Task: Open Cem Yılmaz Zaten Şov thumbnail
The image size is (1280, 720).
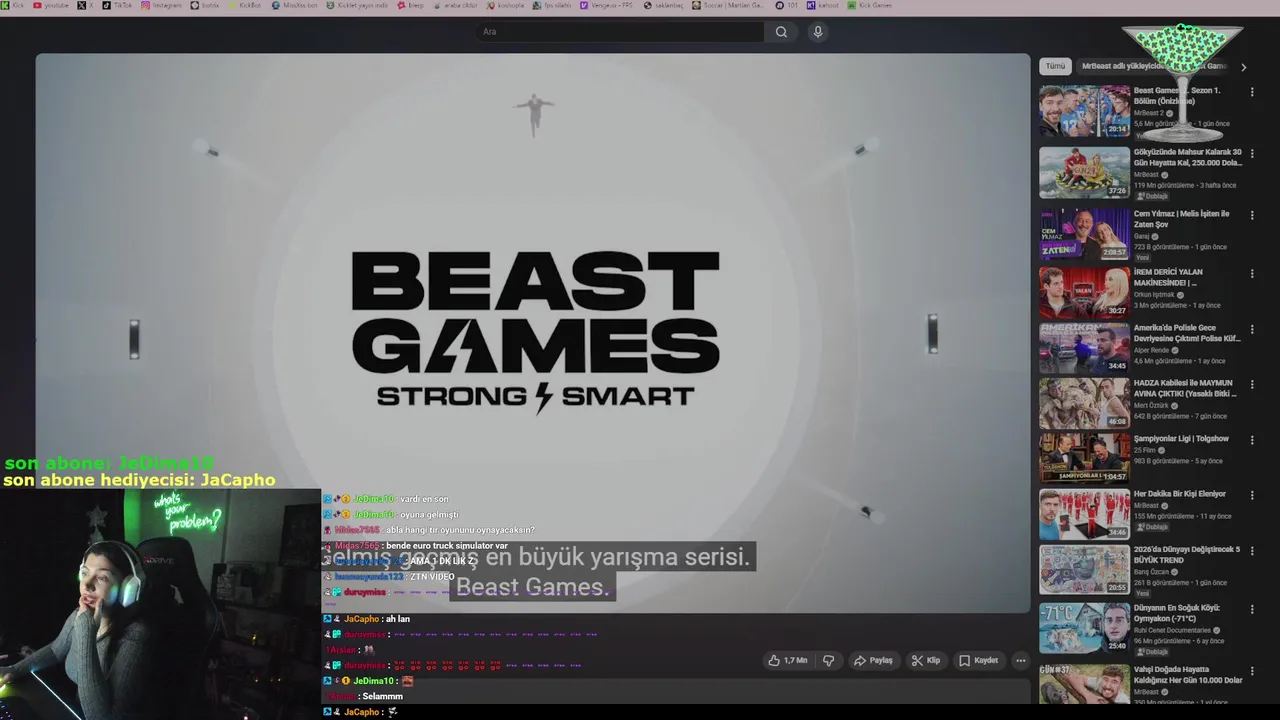Action: coord(1084,233)
